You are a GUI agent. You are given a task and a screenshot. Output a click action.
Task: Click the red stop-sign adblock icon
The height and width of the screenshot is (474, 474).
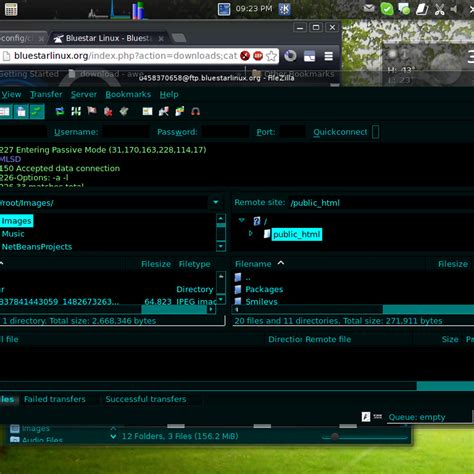[x=258, y=56]
